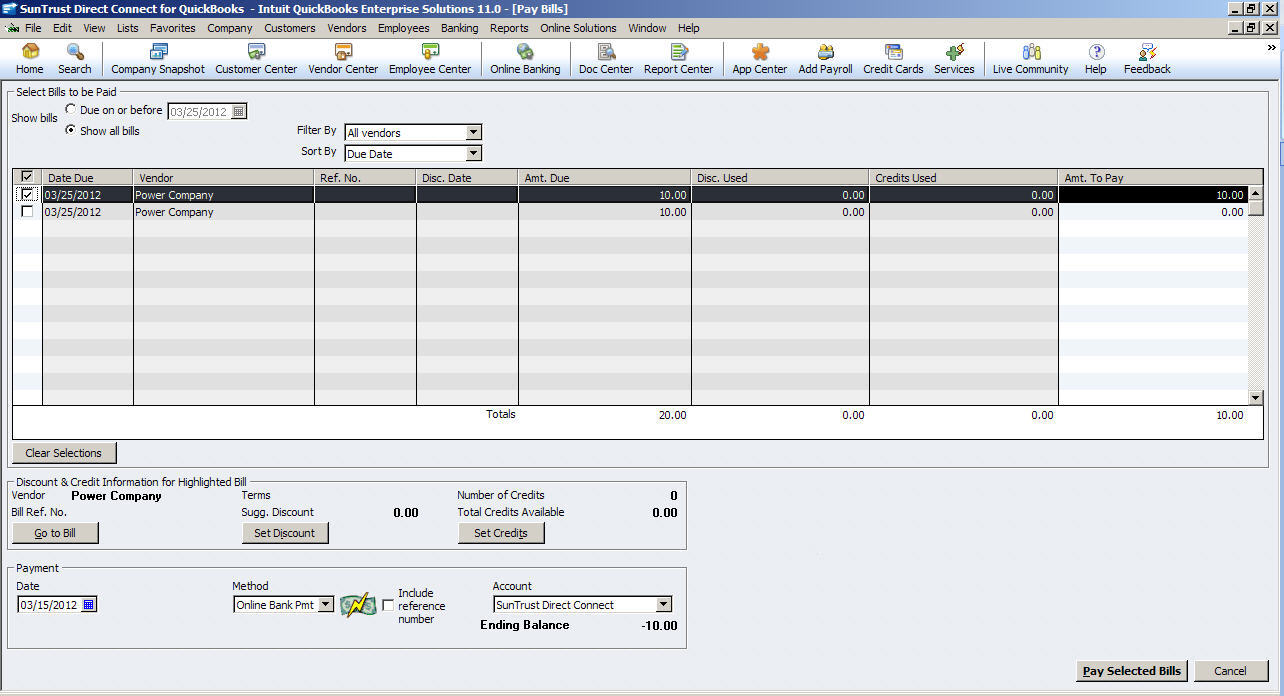The width and height of the screenshot is (1284, 696).
Task: Click the Add Payroll toolbar icon
Action: pyautogui.click(x=825, y=59)
